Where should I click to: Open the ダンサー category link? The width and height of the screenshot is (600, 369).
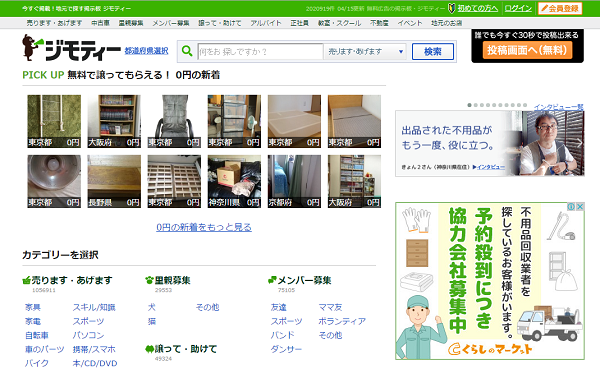(286, 349)
